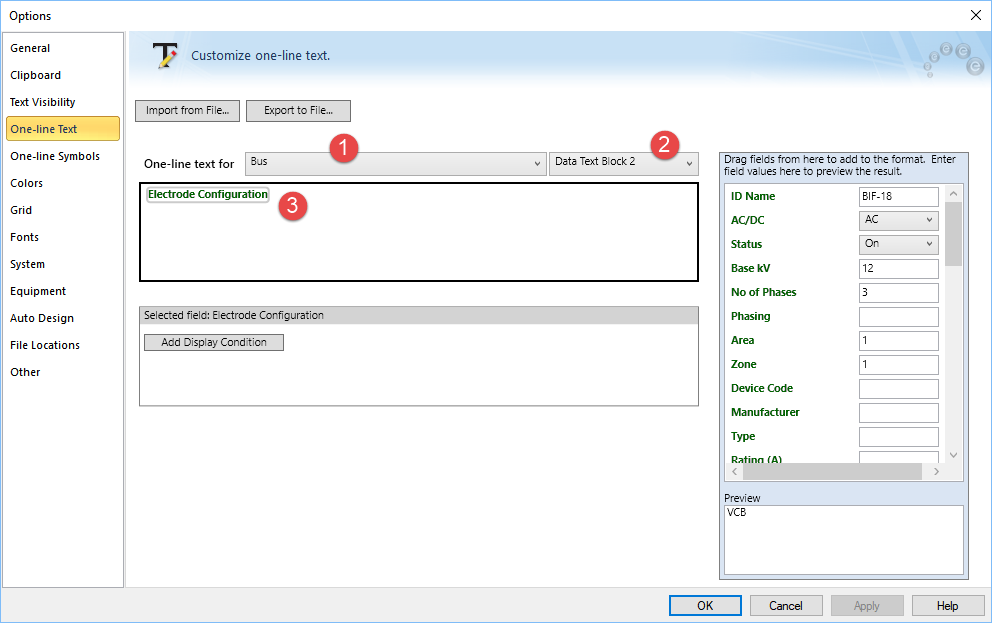
Task: Click the one-line text pencil icon
Action: 163,56
